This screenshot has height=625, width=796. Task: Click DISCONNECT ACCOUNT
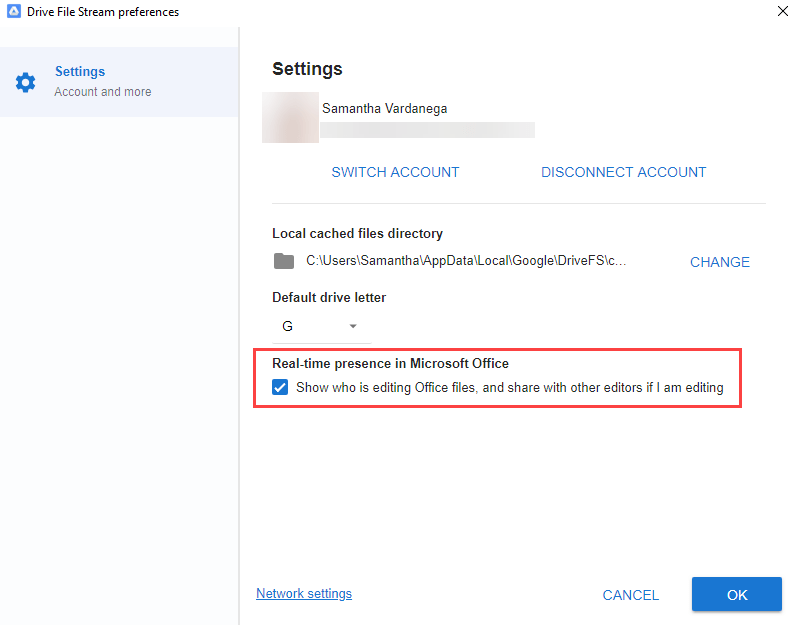pos(623,172)
